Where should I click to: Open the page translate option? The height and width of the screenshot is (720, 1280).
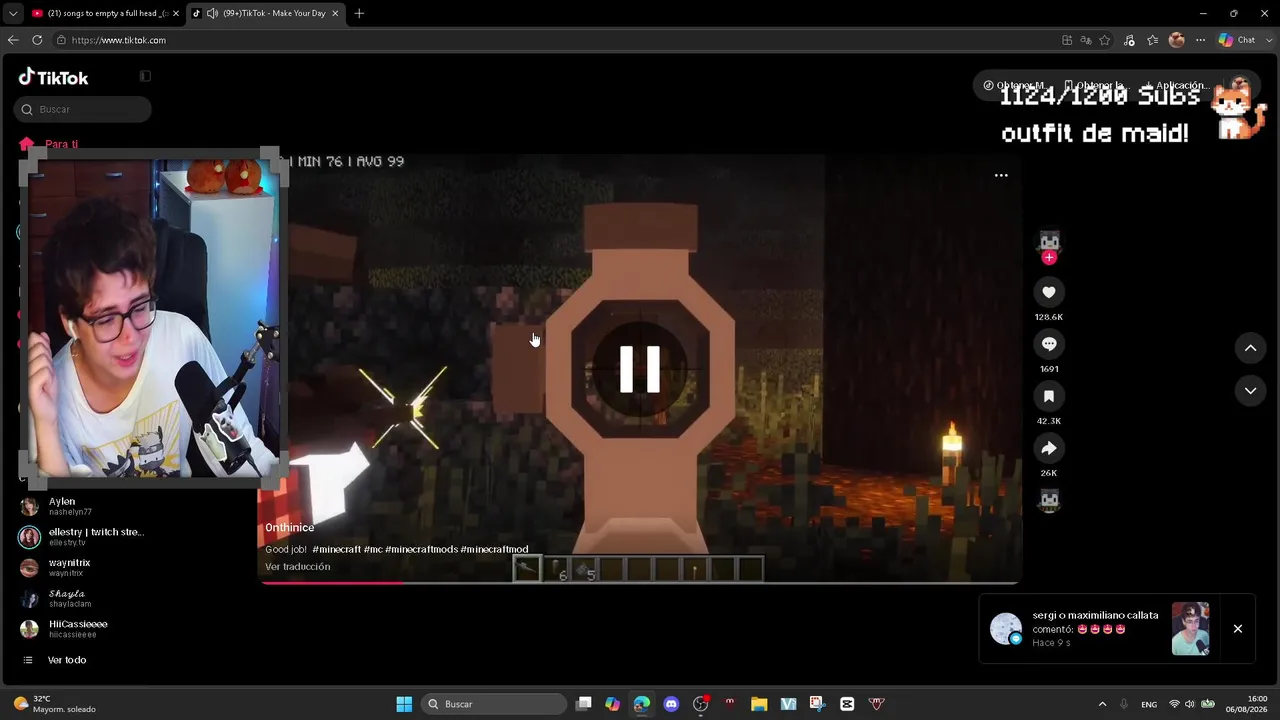(x=1086, y=40)
